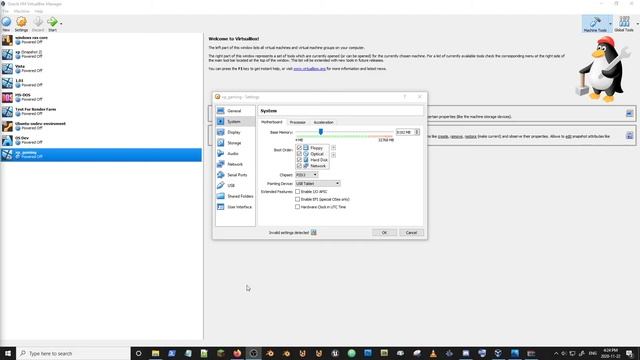Open Display settings category
Viewport: 640px width, 360px height.
coord(235,132)
